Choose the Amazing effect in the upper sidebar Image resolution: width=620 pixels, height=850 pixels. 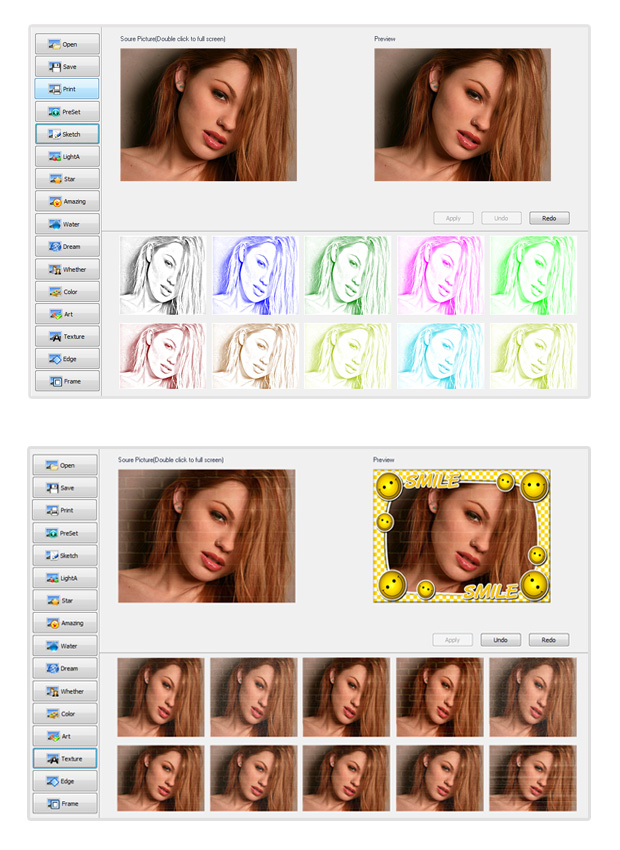click(x=67, y=201)
